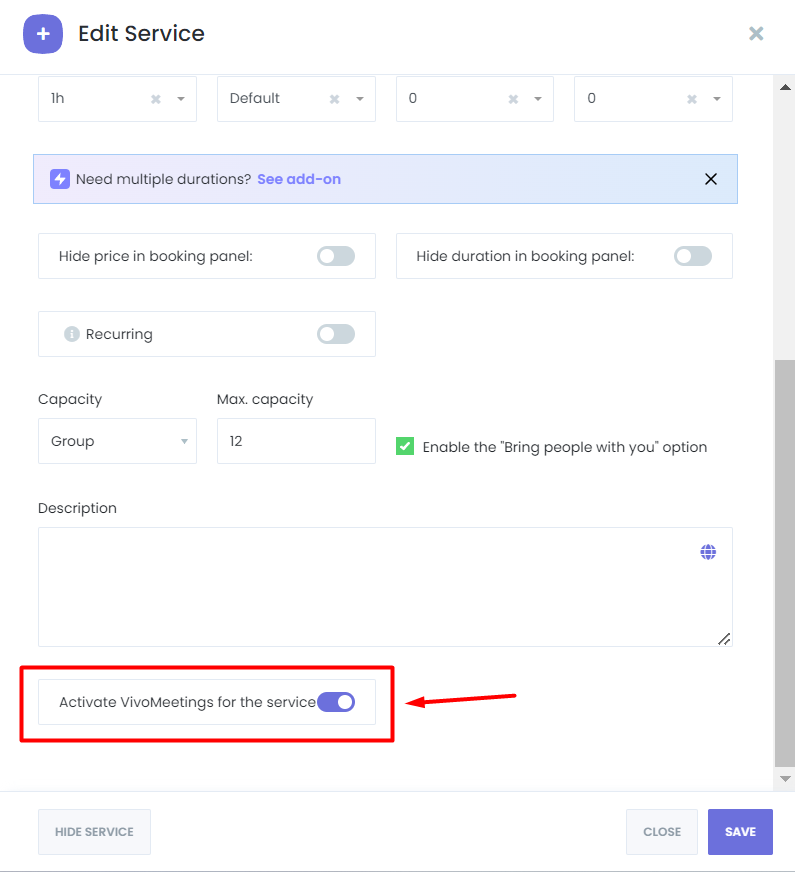Disable "Activate VivoMeetings for the service"
This screenshot has width=795, height=872.
339,701
